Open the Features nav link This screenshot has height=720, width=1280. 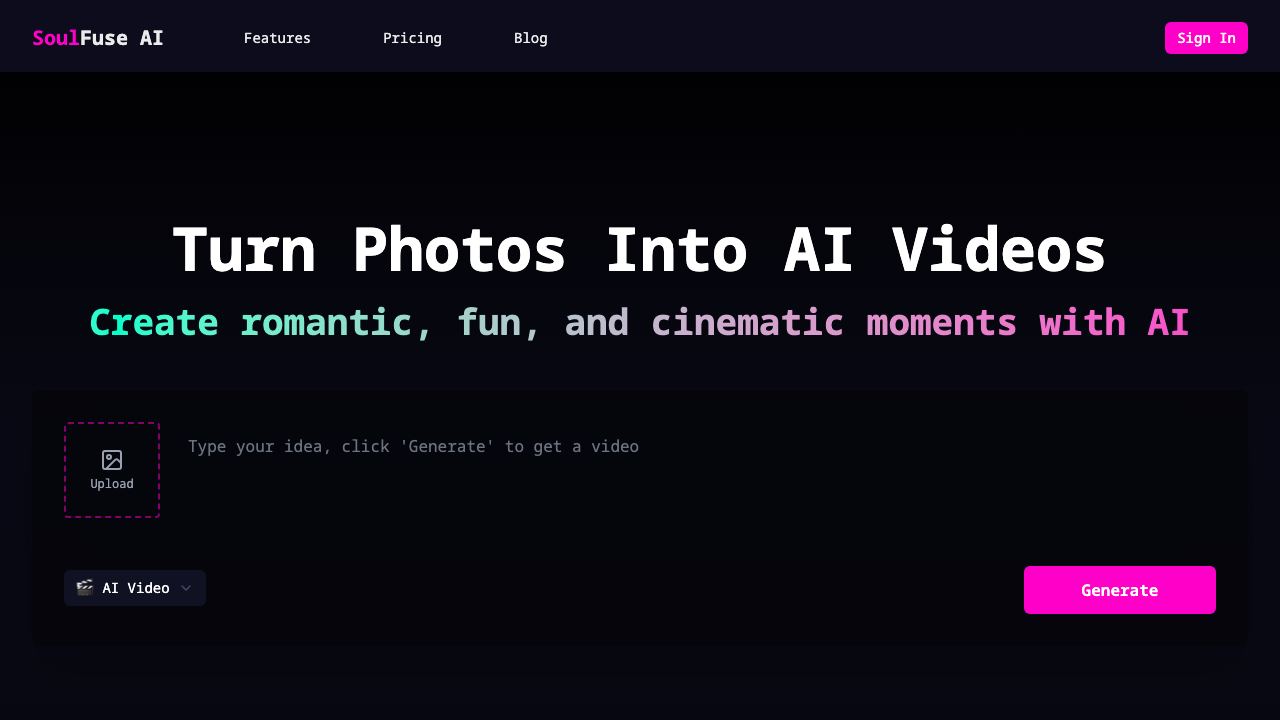[x=277, y=38]
